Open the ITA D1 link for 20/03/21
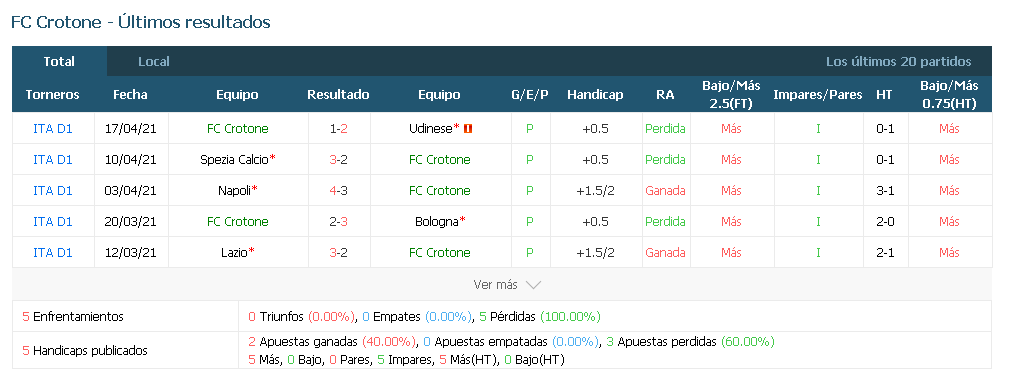1009x375 pixels. click(x=53, y=221)
